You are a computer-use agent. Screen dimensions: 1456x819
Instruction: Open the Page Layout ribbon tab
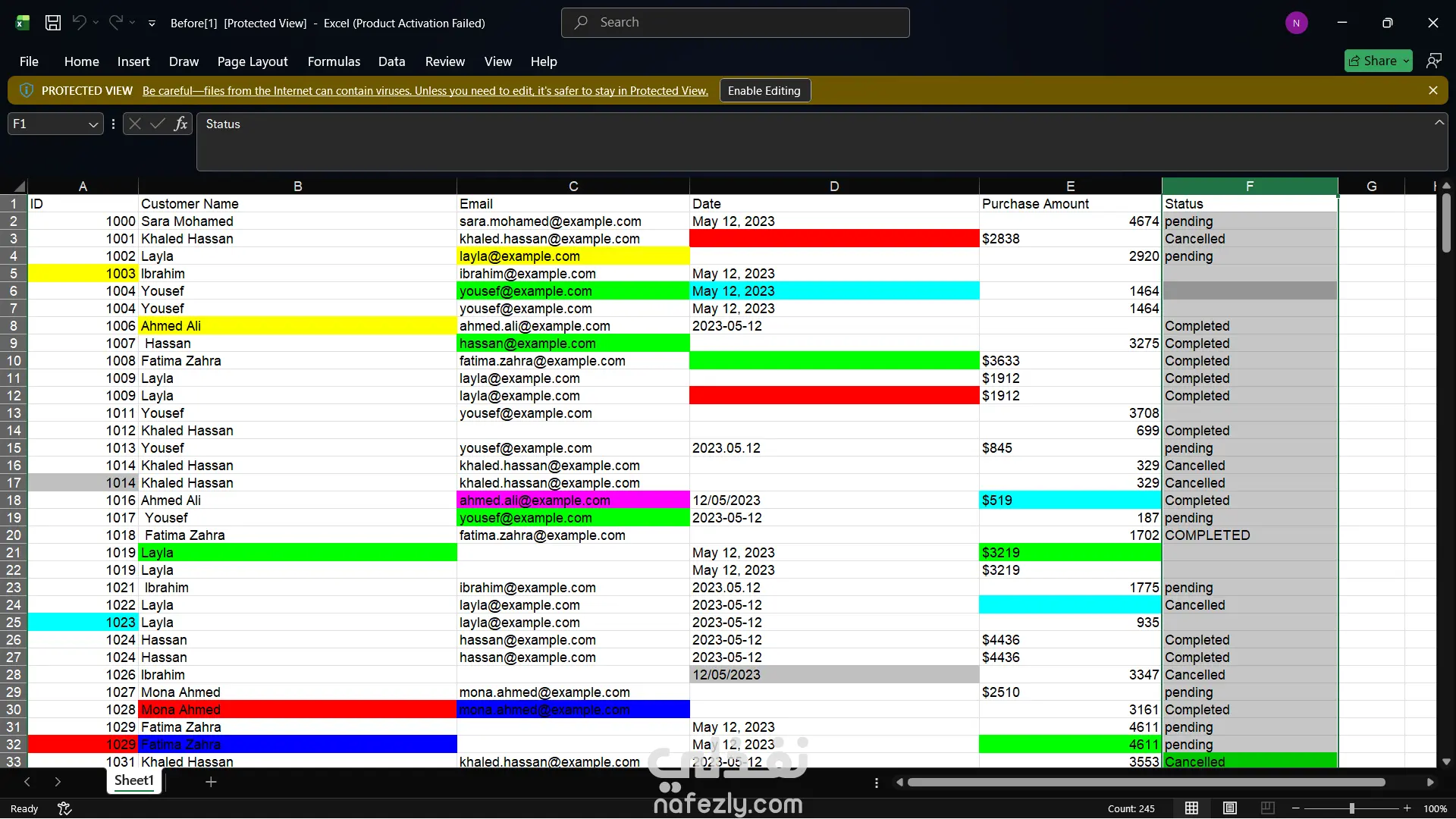[x=253, y=61]
